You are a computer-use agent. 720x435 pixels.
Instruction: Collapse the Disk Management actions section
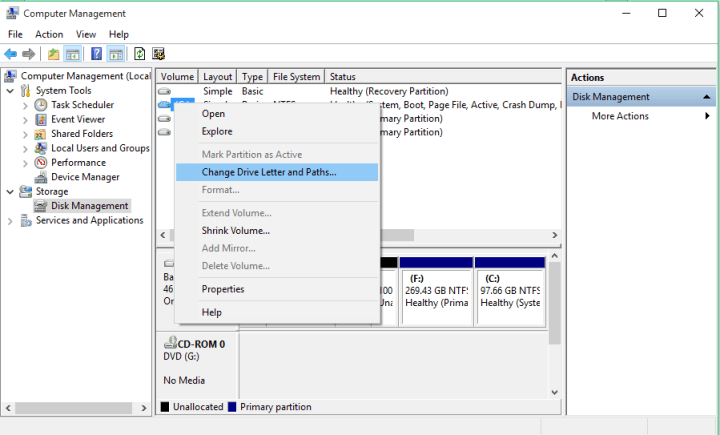(x=707, y=97)
